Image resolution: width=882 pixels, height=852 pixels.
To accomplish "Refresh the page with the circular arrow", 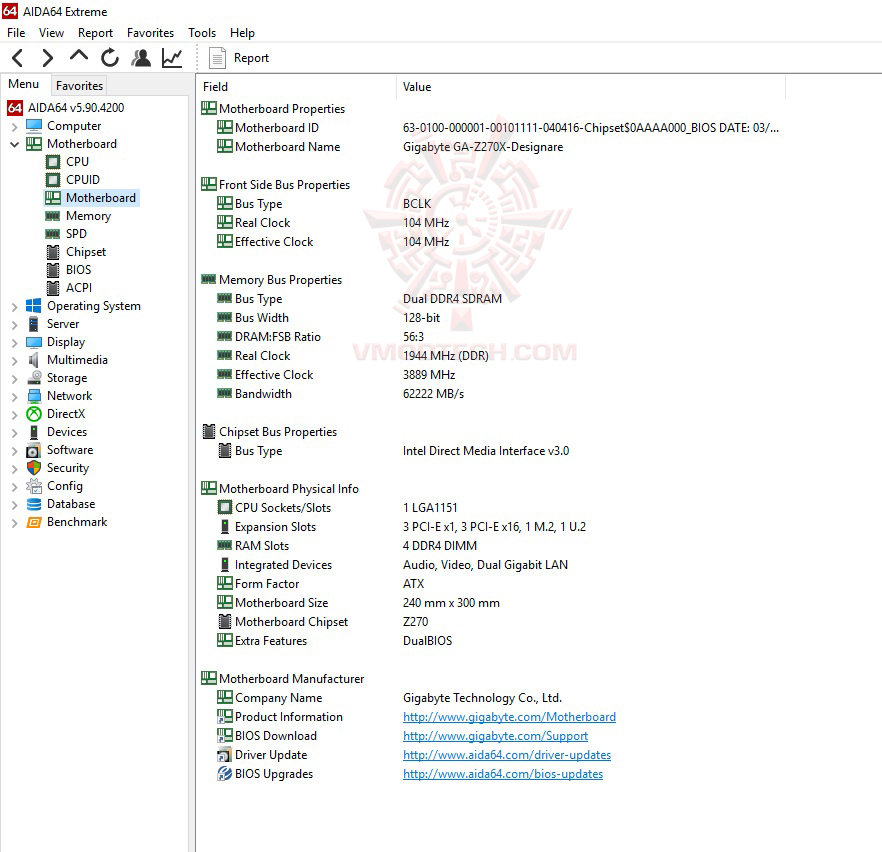I will (110, 57).
